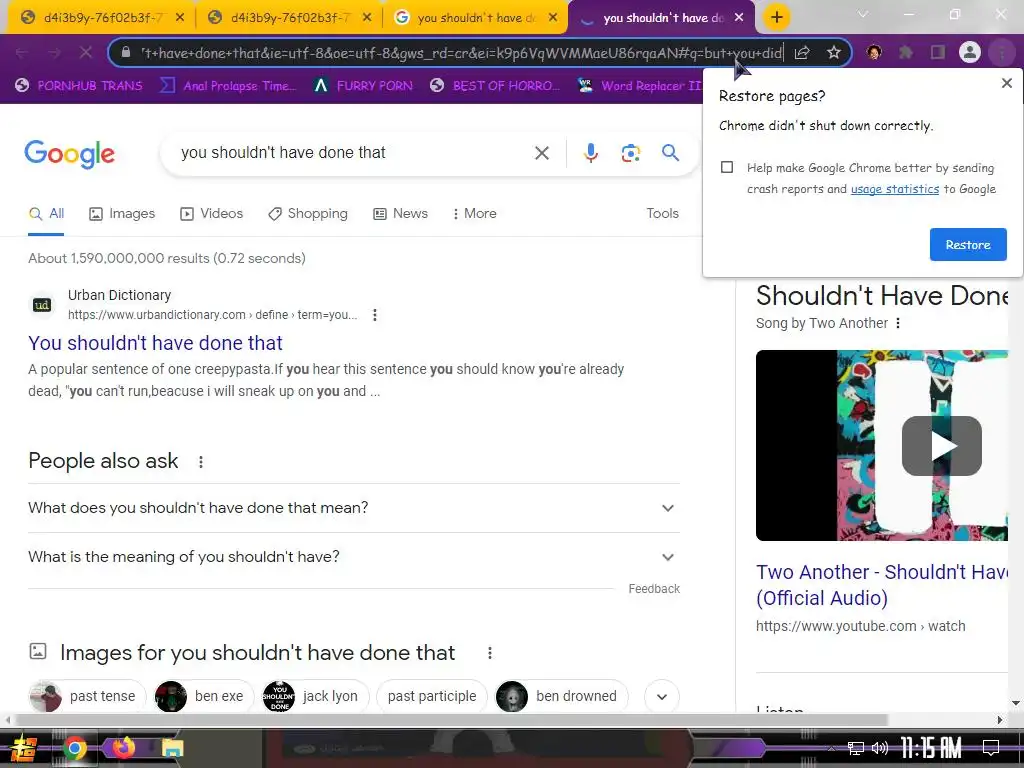Screen dimensions: 1024x768
Task: Click the blue search magnifier icon
Action: (x=670, y=153)
